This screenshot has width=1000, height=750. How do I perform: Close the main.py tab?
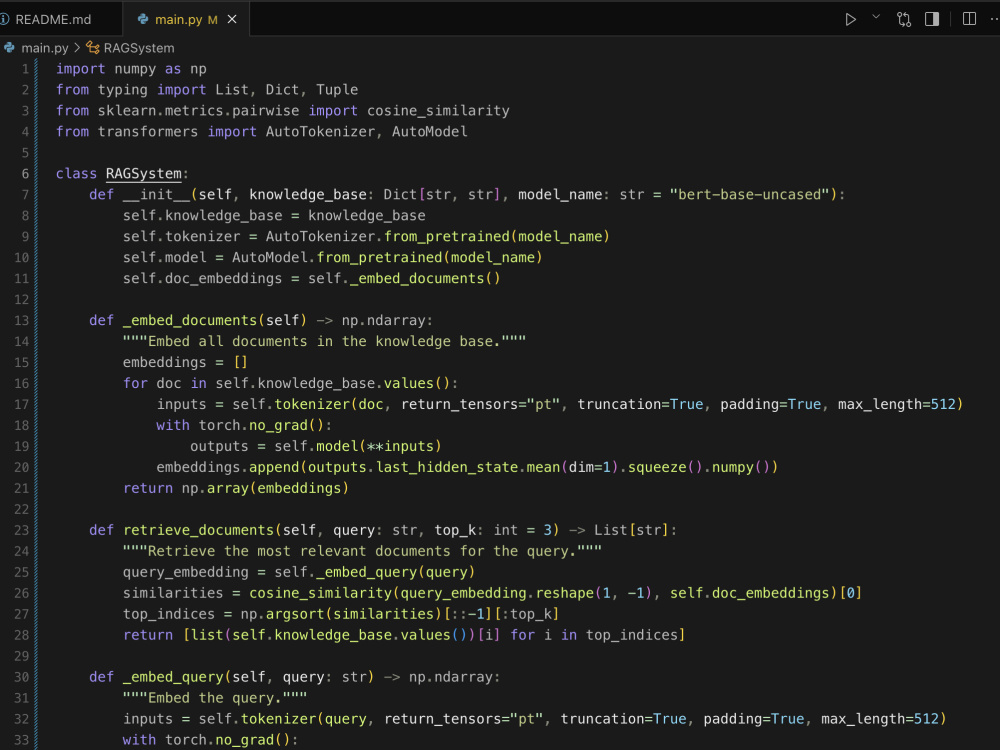point(232,19)
